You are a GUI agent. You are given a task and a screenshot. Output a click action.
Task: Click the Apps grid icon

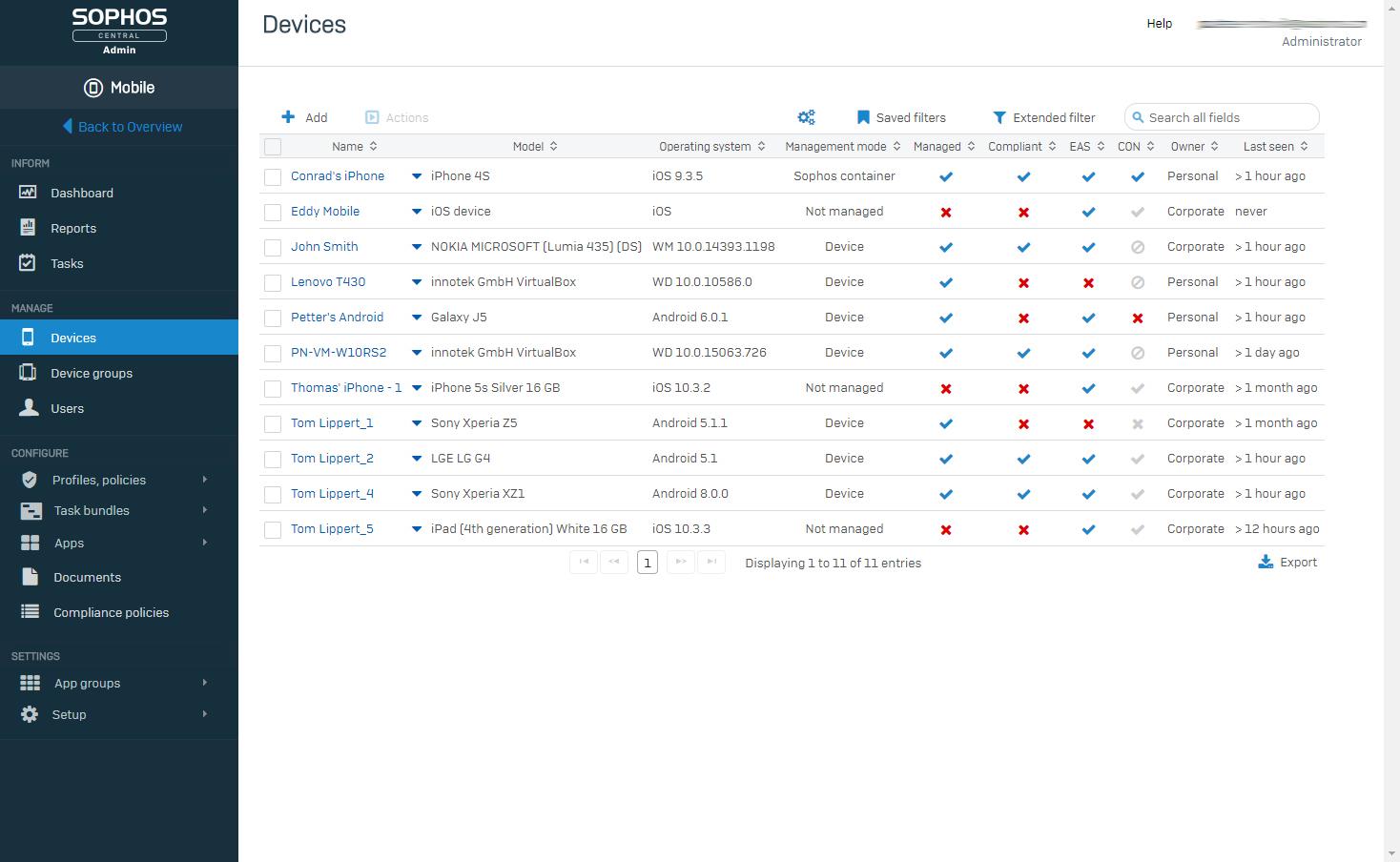(x=31, y=543)
